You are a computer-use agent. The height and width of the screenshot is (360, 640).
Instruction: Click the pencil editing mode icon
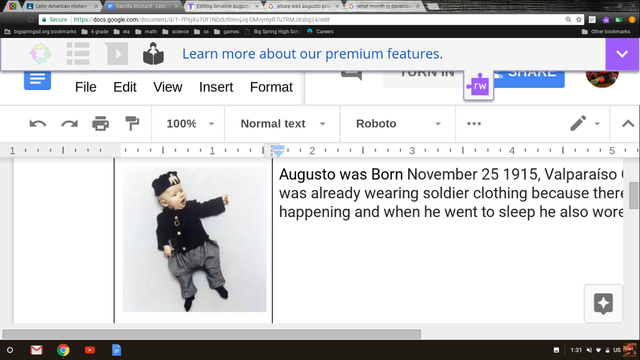[x=578, y=123]
